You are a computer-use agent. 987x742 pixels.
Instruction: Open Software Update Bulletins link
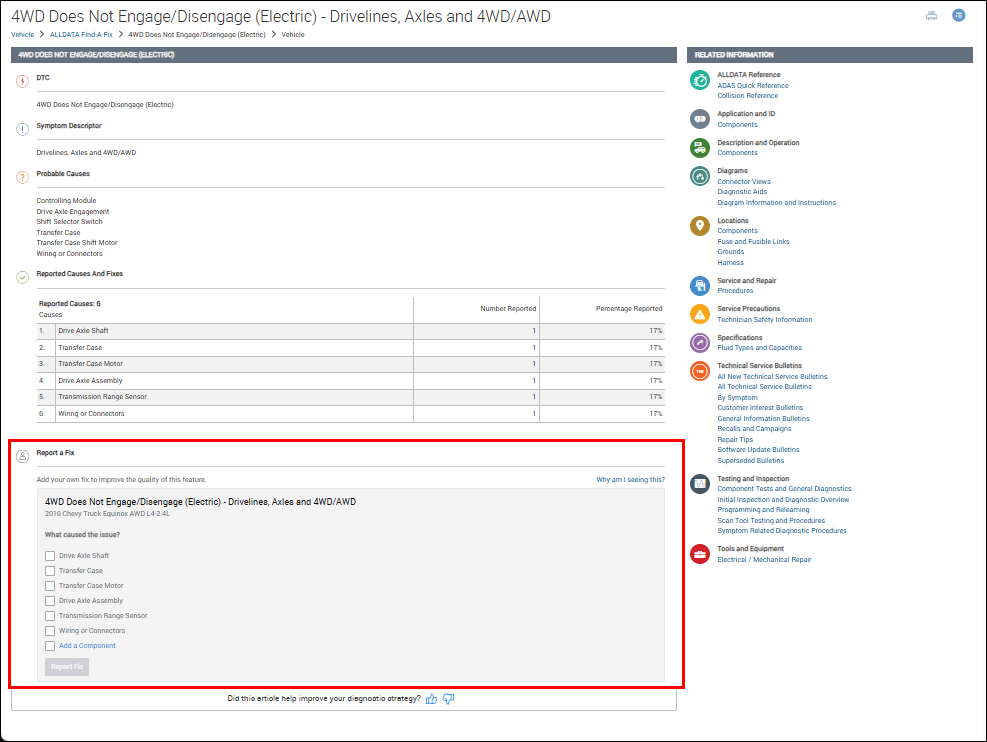pyautogui.click(x=759, y=450)
